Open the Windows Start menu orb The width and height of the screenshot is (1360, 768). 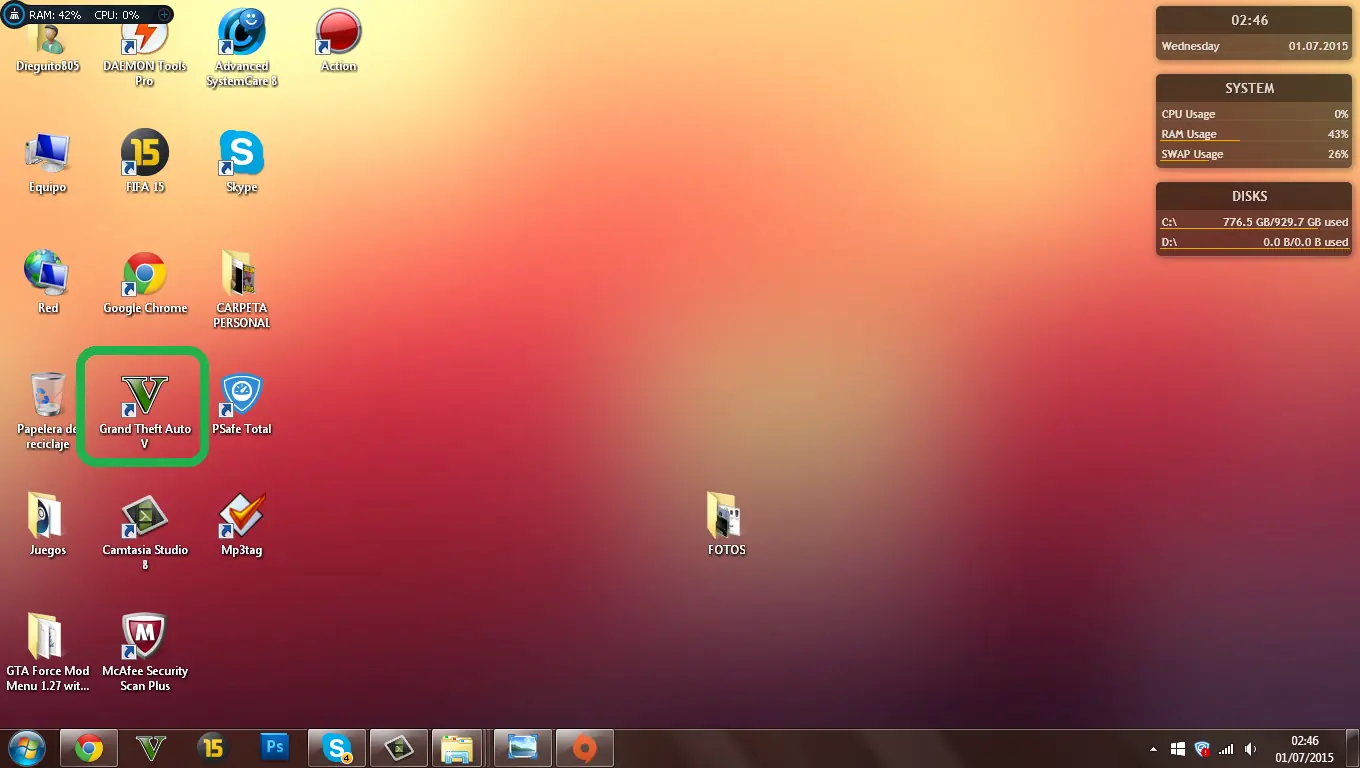tap(26, 748)
